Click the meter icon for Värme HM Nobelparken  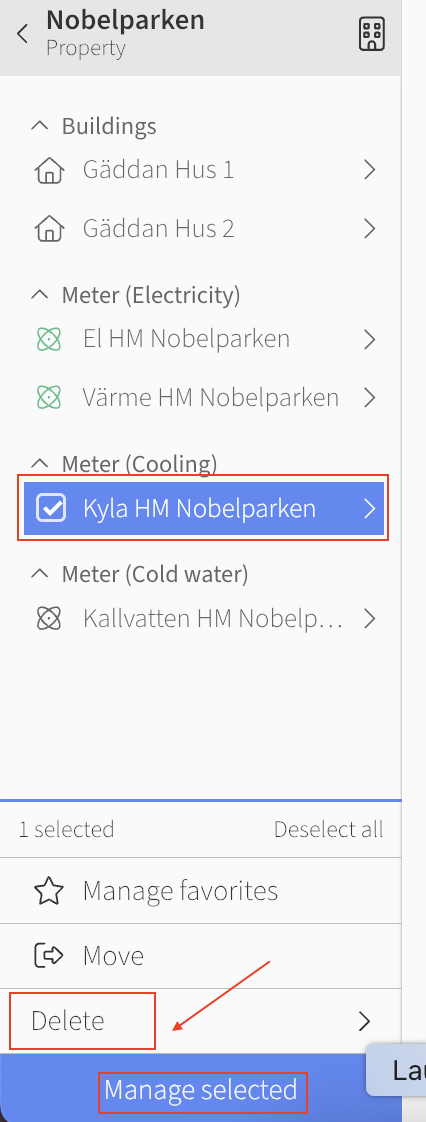click(49, 397)
